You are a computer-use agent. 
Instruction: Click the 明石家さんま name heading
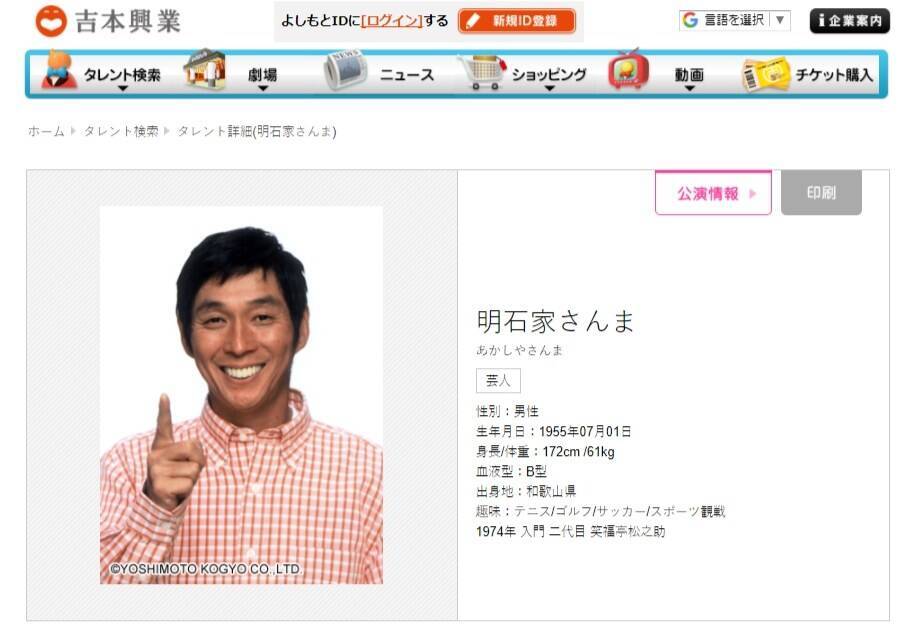pos(555,321)
